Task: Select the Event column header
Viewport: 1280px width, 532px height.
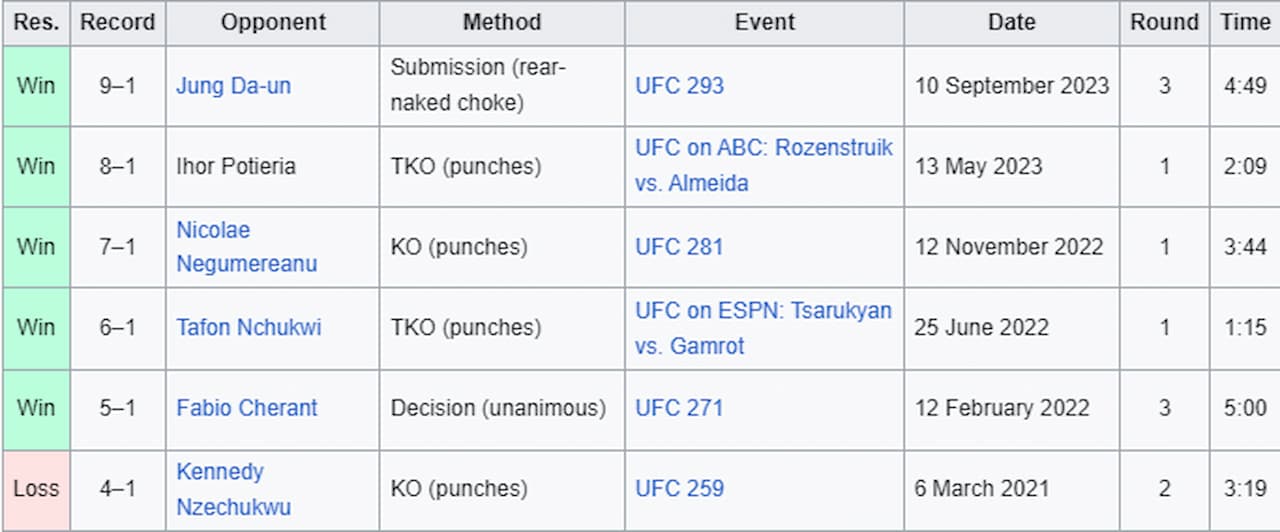Action: (765, 23)
